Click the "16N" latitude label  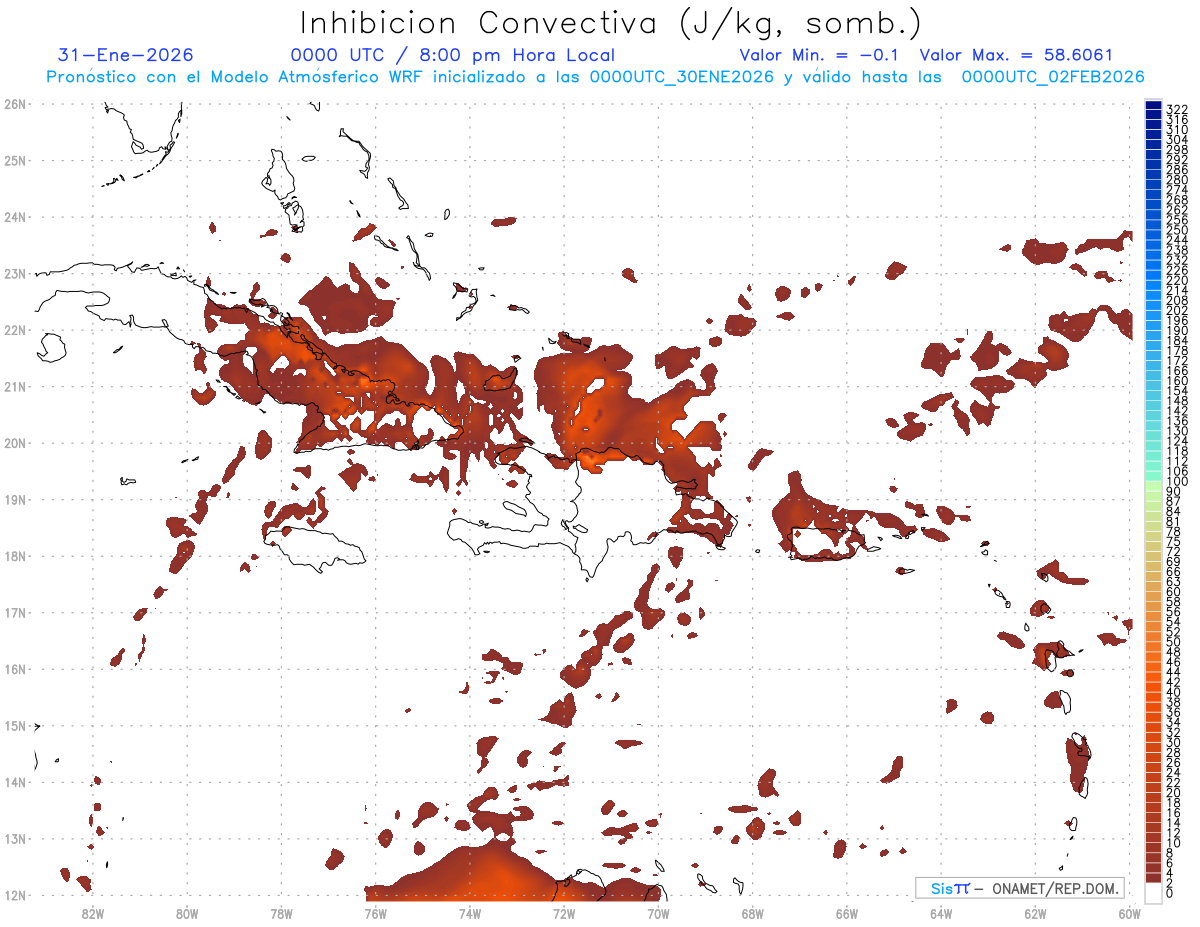14,669
